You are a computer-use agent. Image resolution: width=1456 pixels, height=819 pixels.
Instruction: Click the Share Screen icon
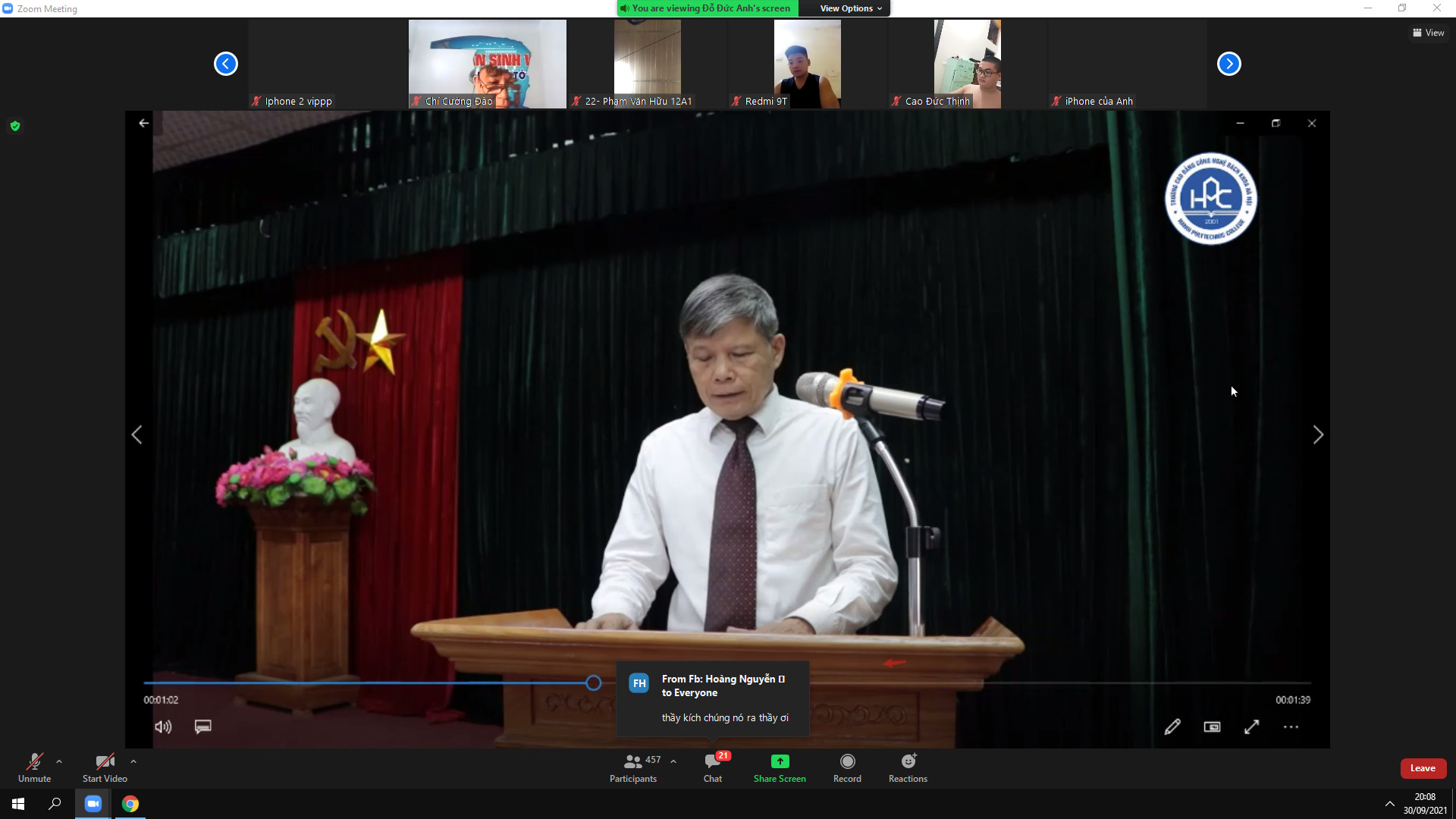(780, 761)
